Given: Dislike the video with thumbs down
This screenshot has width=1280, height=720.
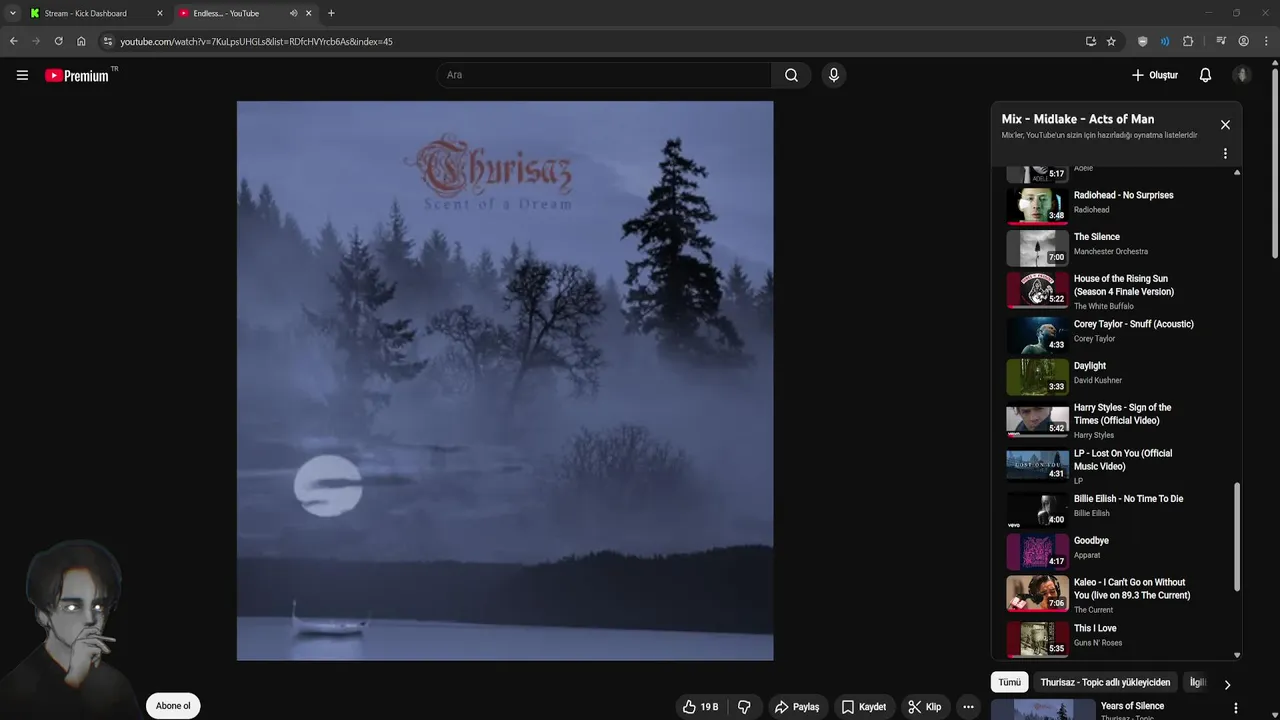Looking at the screenshot, I should (x=744, y=706).
